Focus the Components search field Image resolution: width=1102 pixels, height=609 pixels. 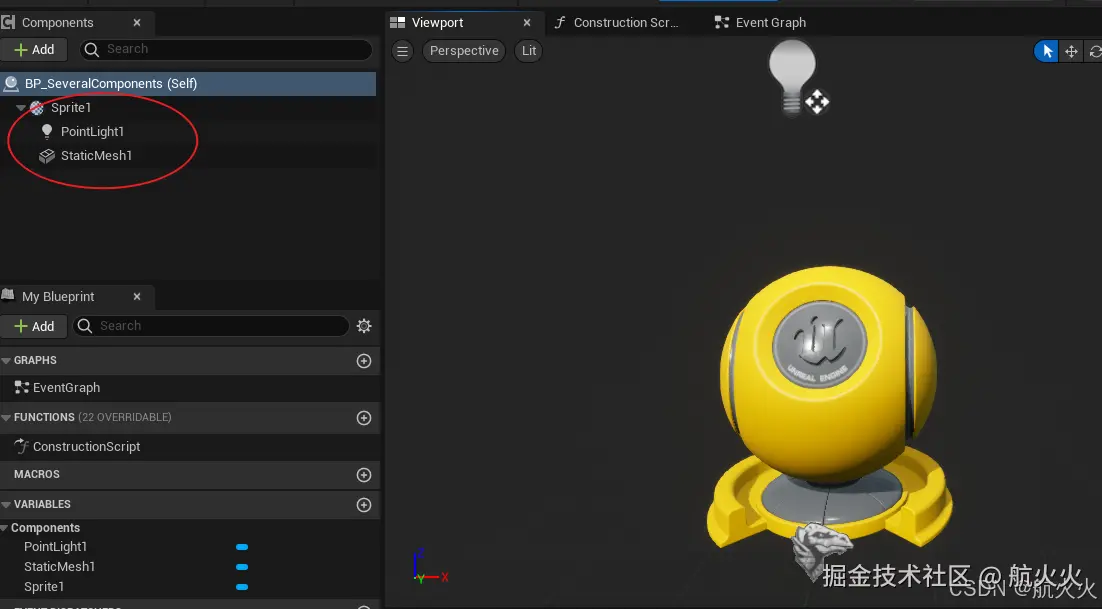(225, 49)
